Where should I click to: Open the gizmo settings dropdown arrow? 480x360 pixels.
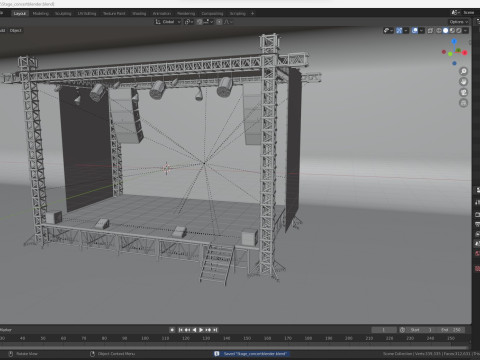[x=406, y=30]
